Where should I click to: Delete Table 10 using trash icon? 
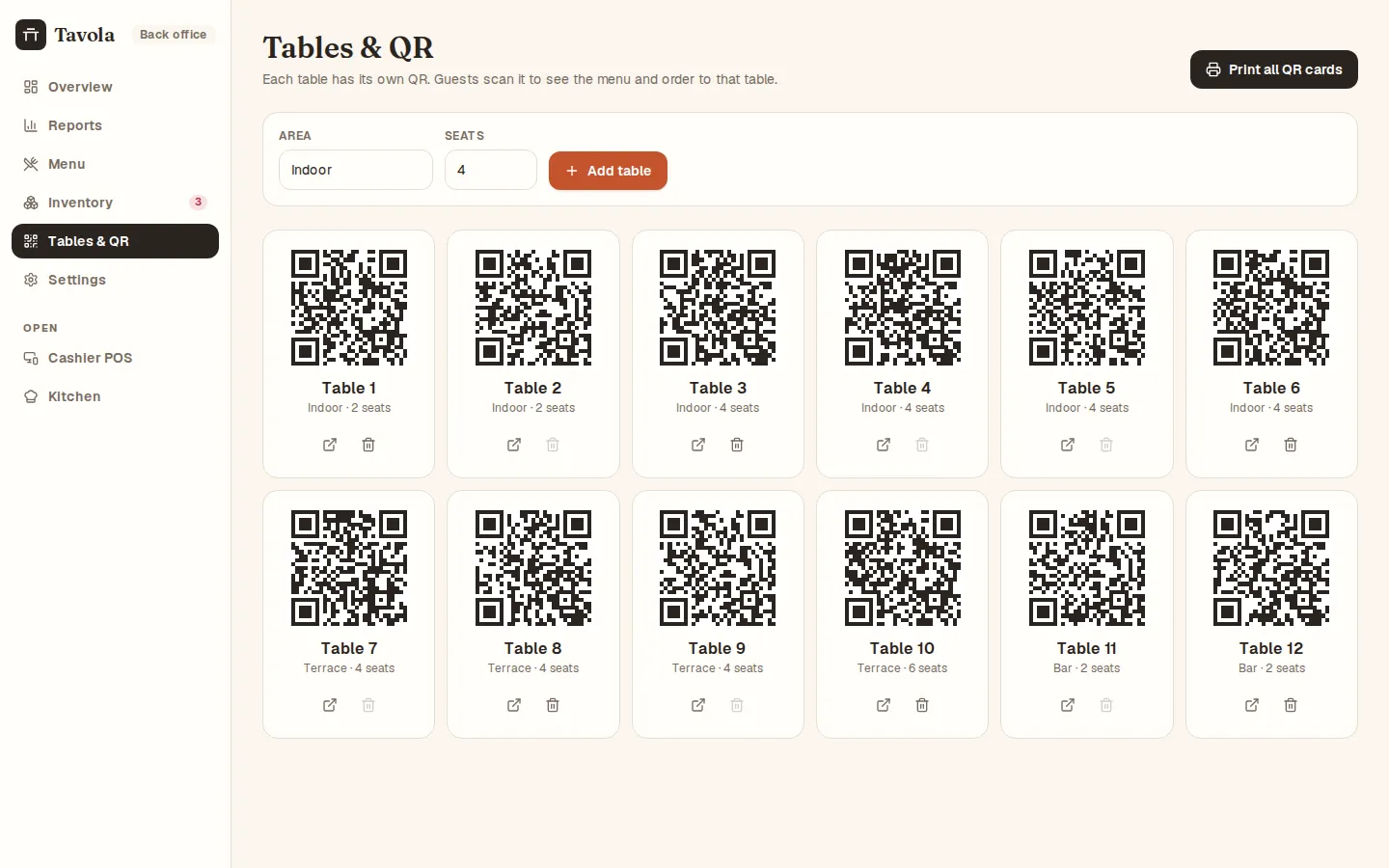click(922, 705)
